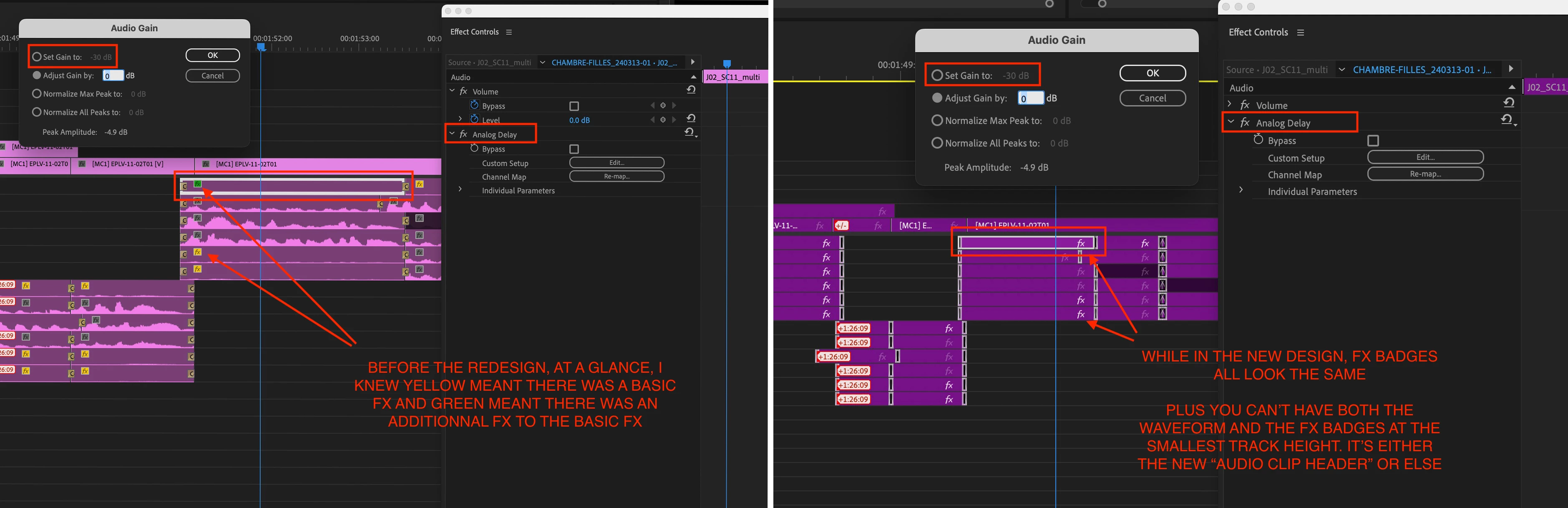1568x508 pixels.
Task: Select Source J02_SC11_multi tab in left panel
Action: tap(489, 62)
